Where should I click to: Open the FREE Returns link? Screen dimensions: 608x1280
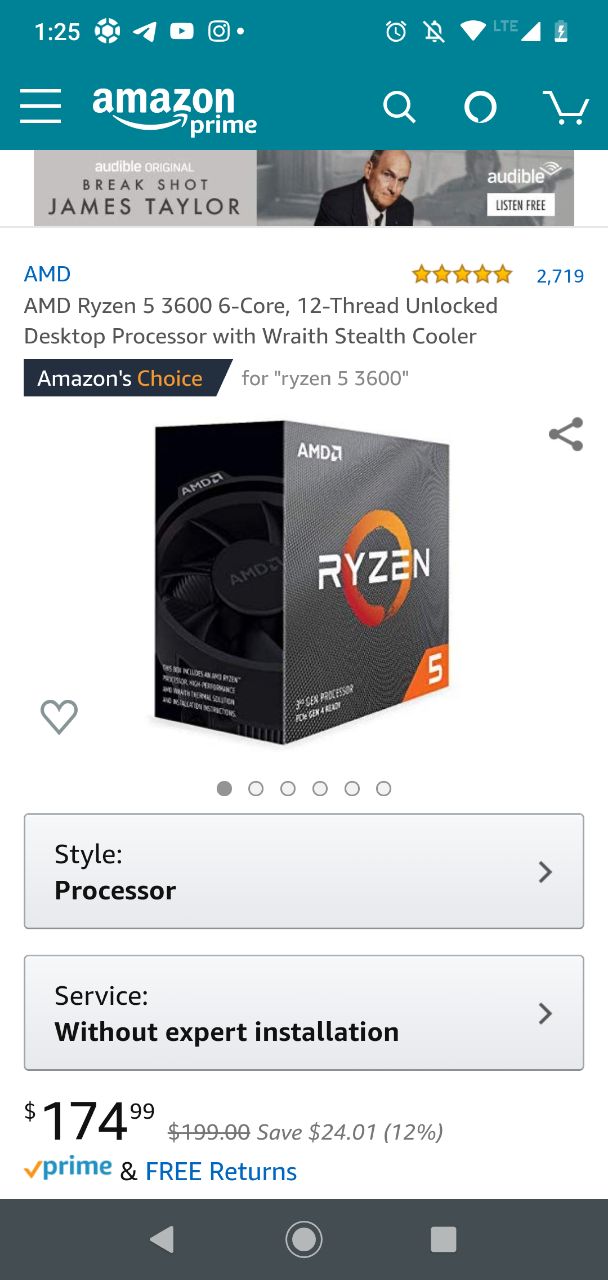coord(221,1171)
